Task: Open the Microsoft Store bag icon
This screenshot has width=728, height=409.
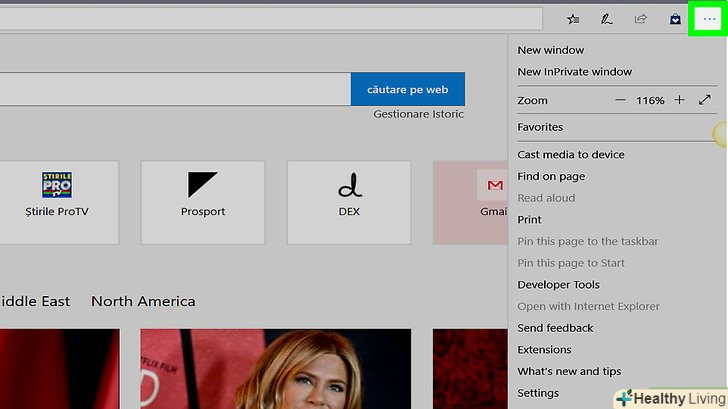Action: click(x=675, y=19)
